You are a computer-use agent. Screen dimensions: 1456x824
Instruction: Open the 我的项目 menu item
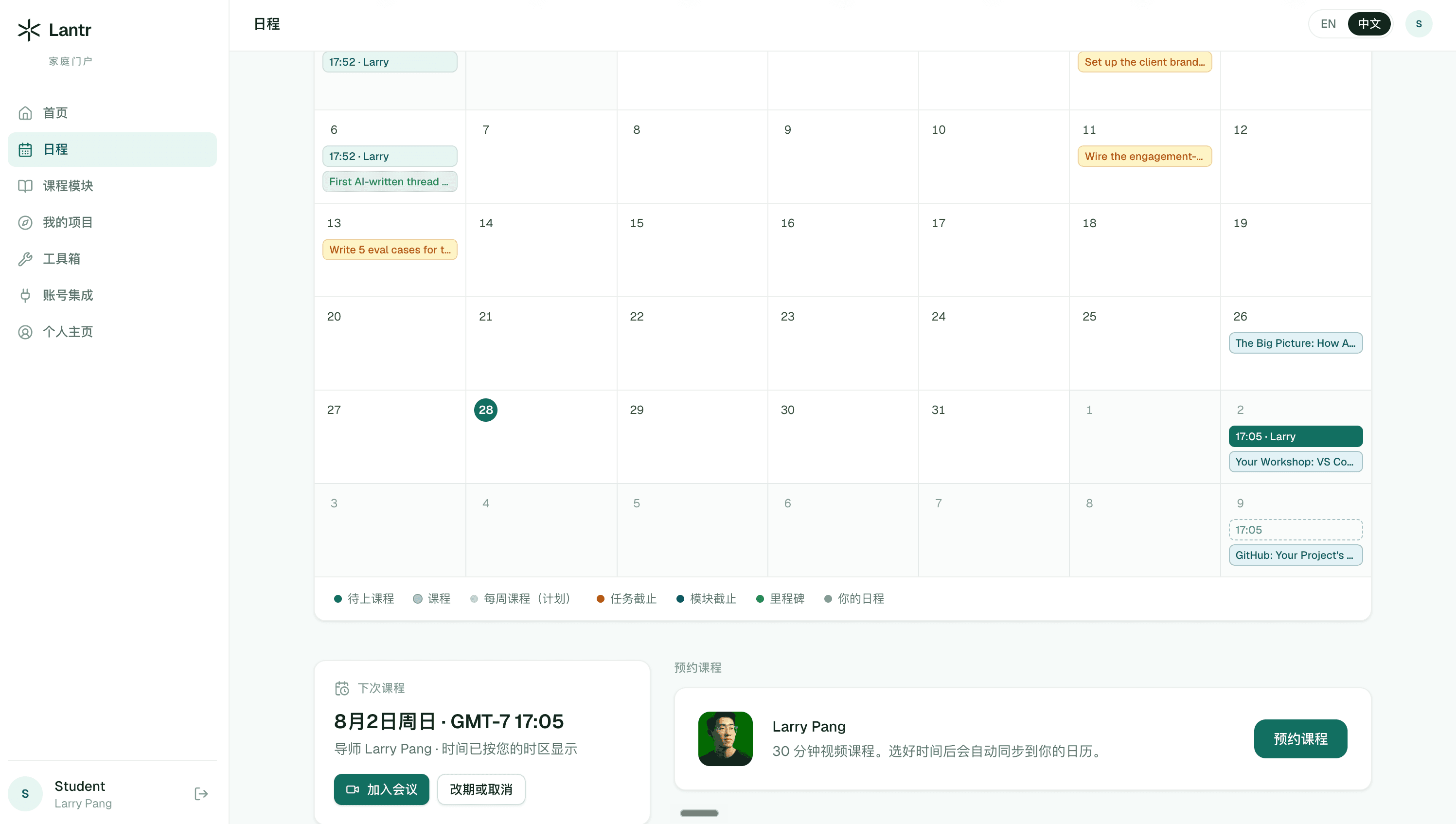coord(112,222)
